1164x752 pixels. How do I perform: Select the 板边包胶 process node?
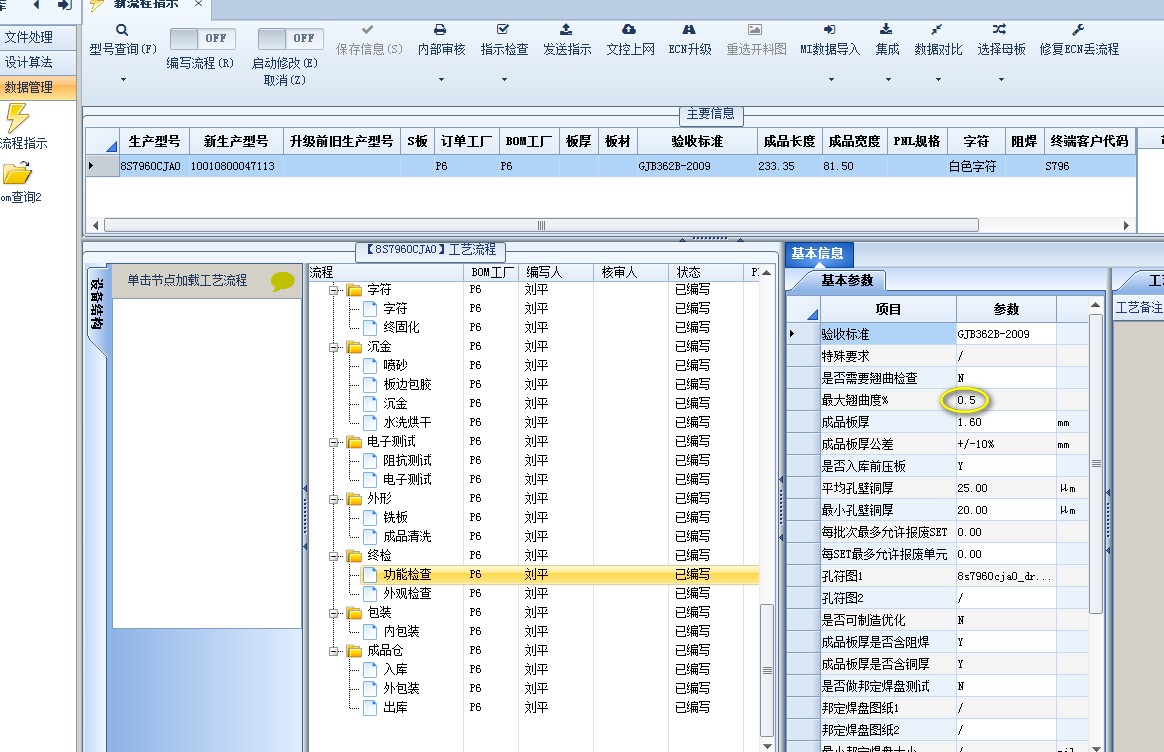click(407, 385)
